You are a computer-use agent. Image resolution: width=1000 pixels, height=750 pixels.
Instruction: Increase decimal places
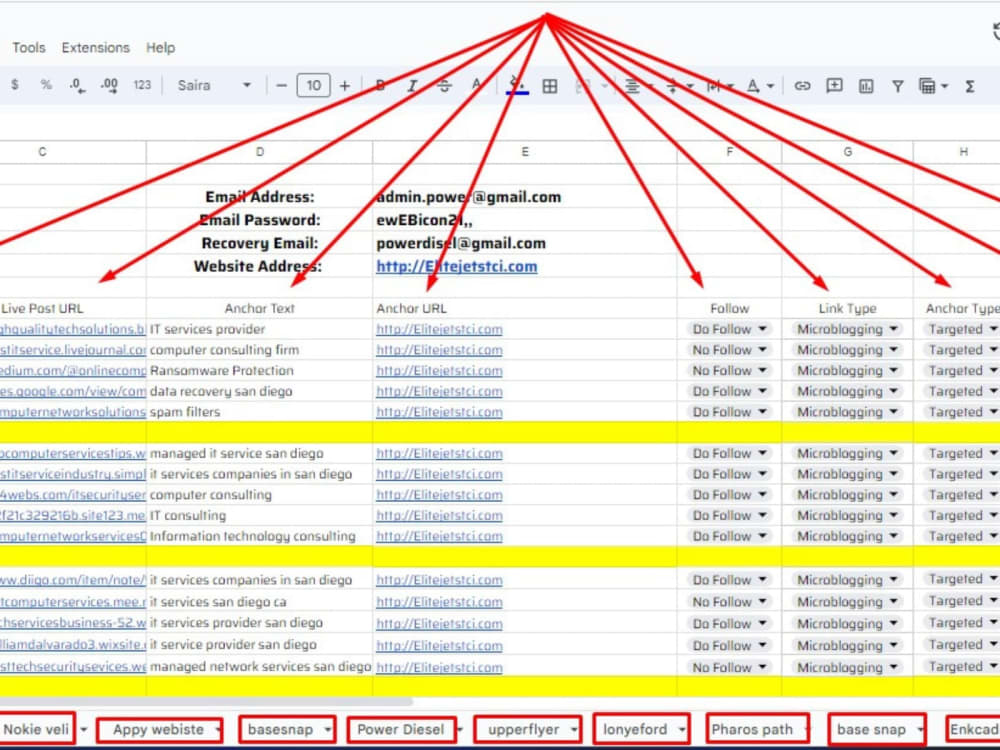(x=109, y=85)
